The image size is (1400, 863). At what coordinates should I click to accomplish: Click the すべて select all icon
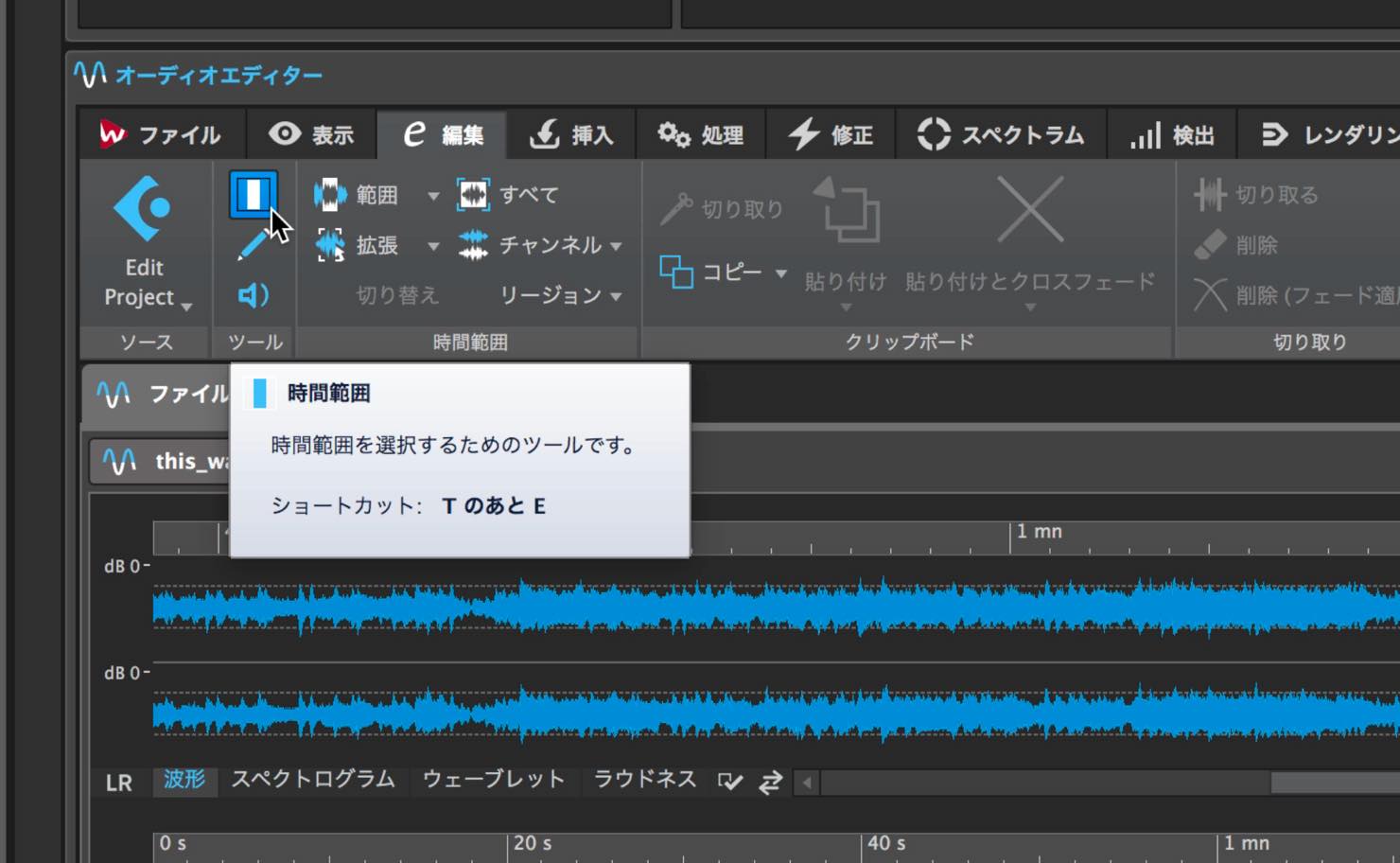point(473,195)
